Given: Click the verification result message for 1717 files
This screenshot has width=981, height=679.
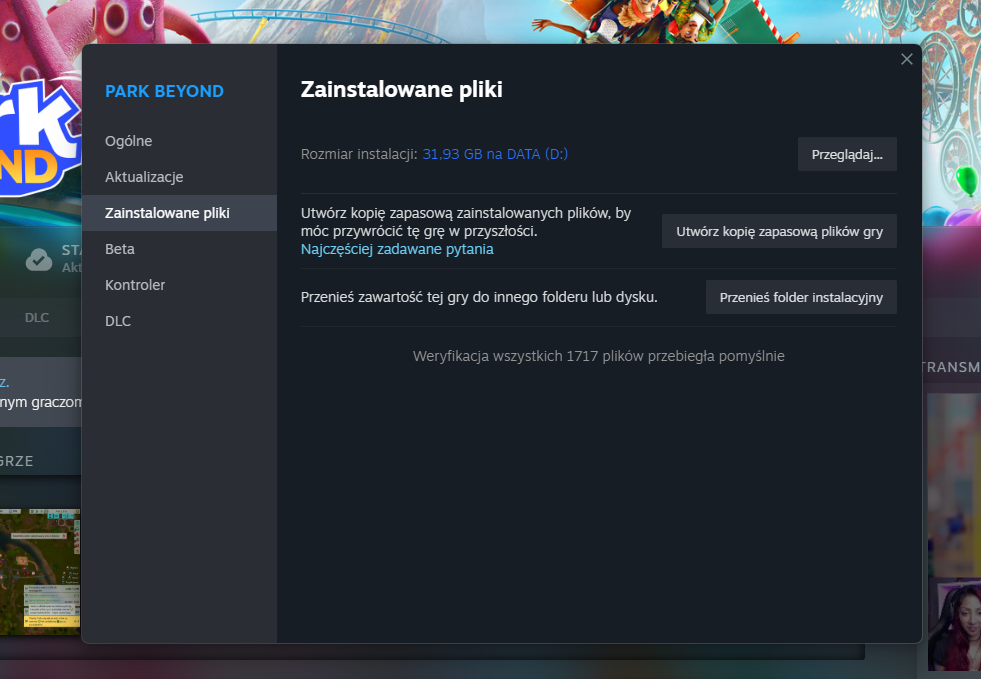Looking at the screenshot, I should [x=599, y=356].
